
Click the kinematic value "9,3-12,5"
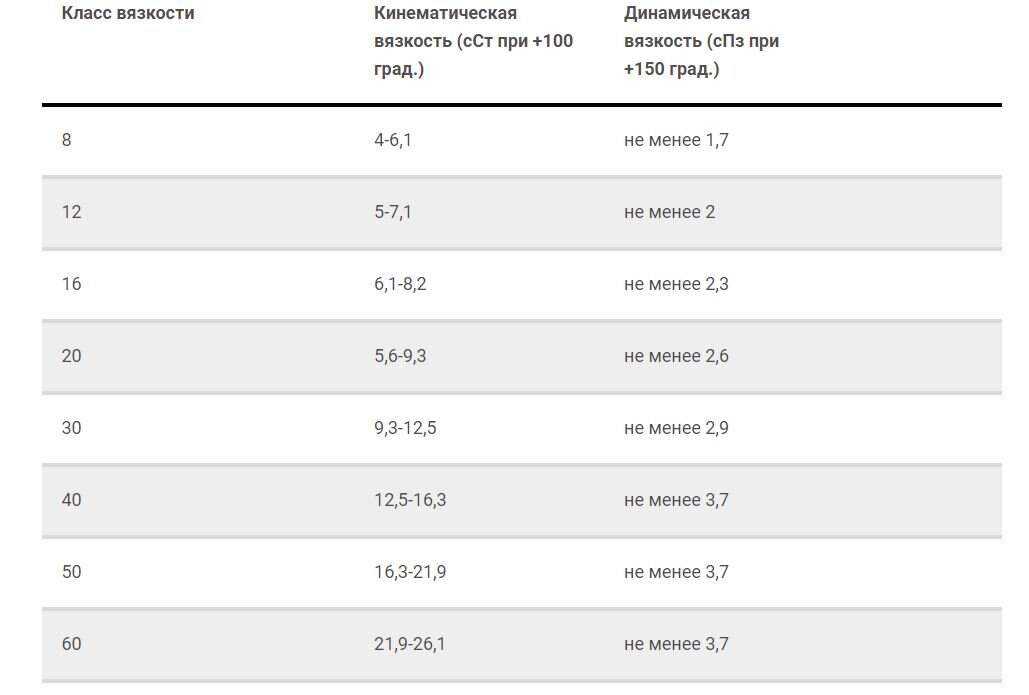coord(405,428)
